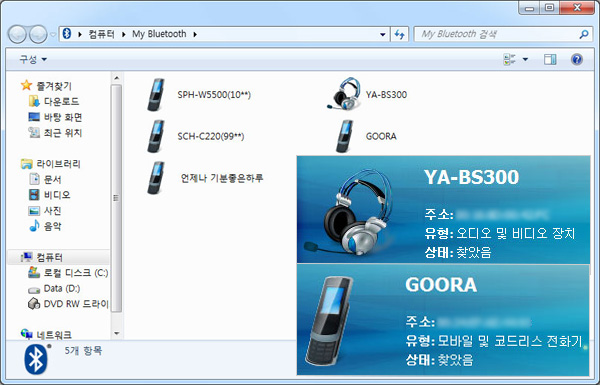Click the 5개 항목 status text
The height and width of the screenshot is (385, 600).
[83, 351]
